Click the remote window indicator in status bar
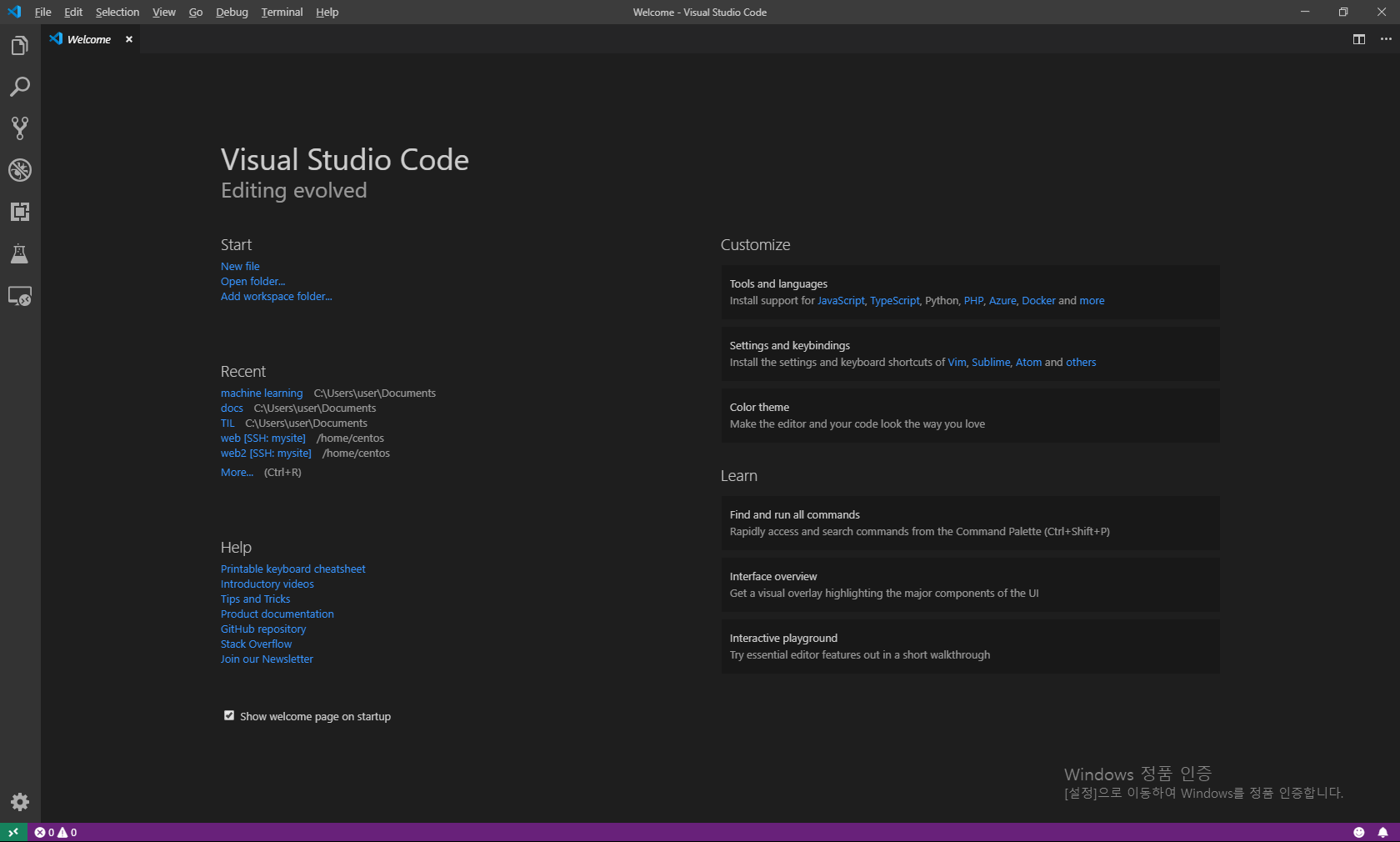Image resolution: width=1400 pixels, height=842 pixels. (x=13, y=832)
